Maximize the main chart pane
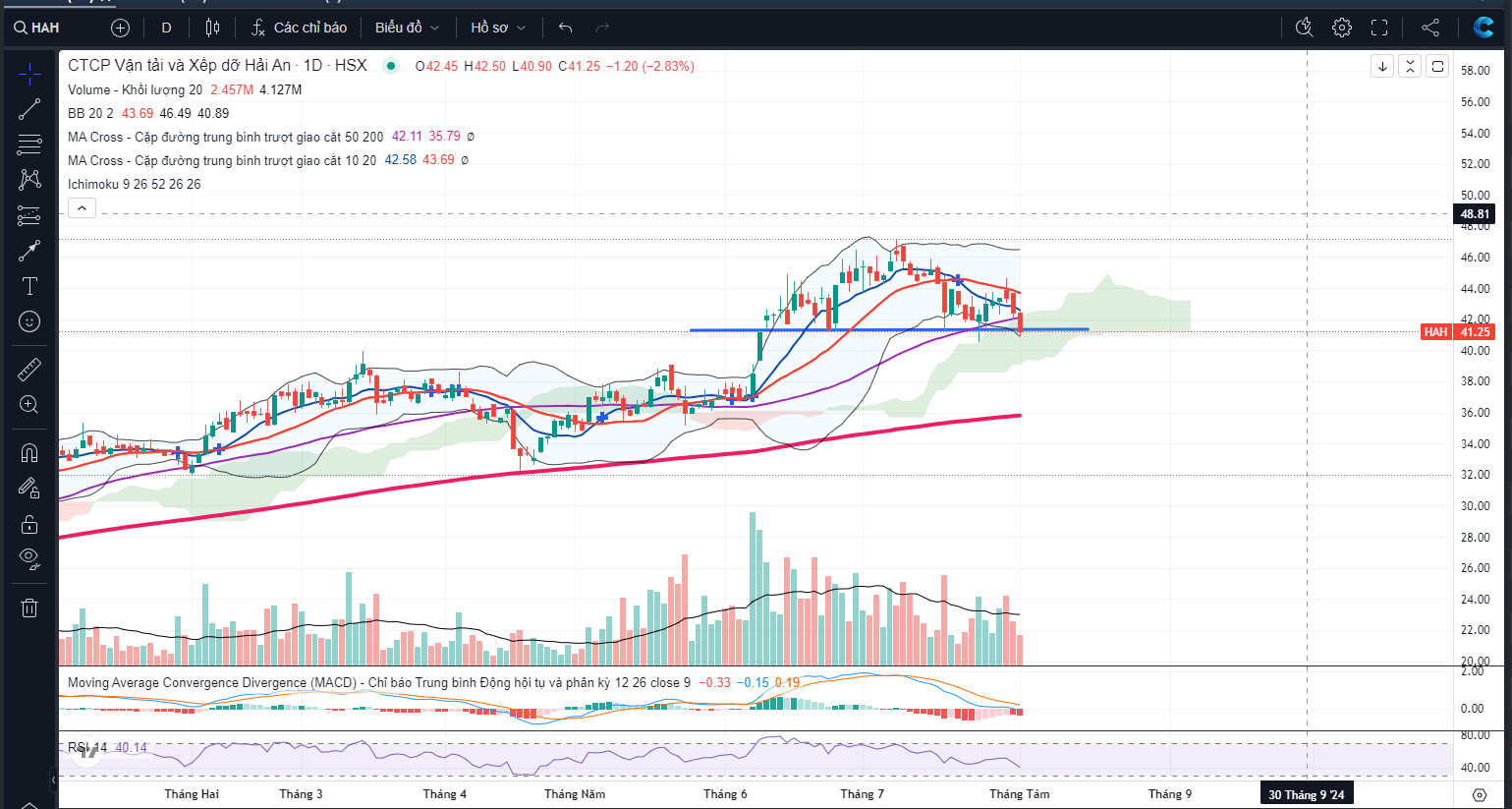Viewport: 1512px width, 809px height. point(1437,66)
